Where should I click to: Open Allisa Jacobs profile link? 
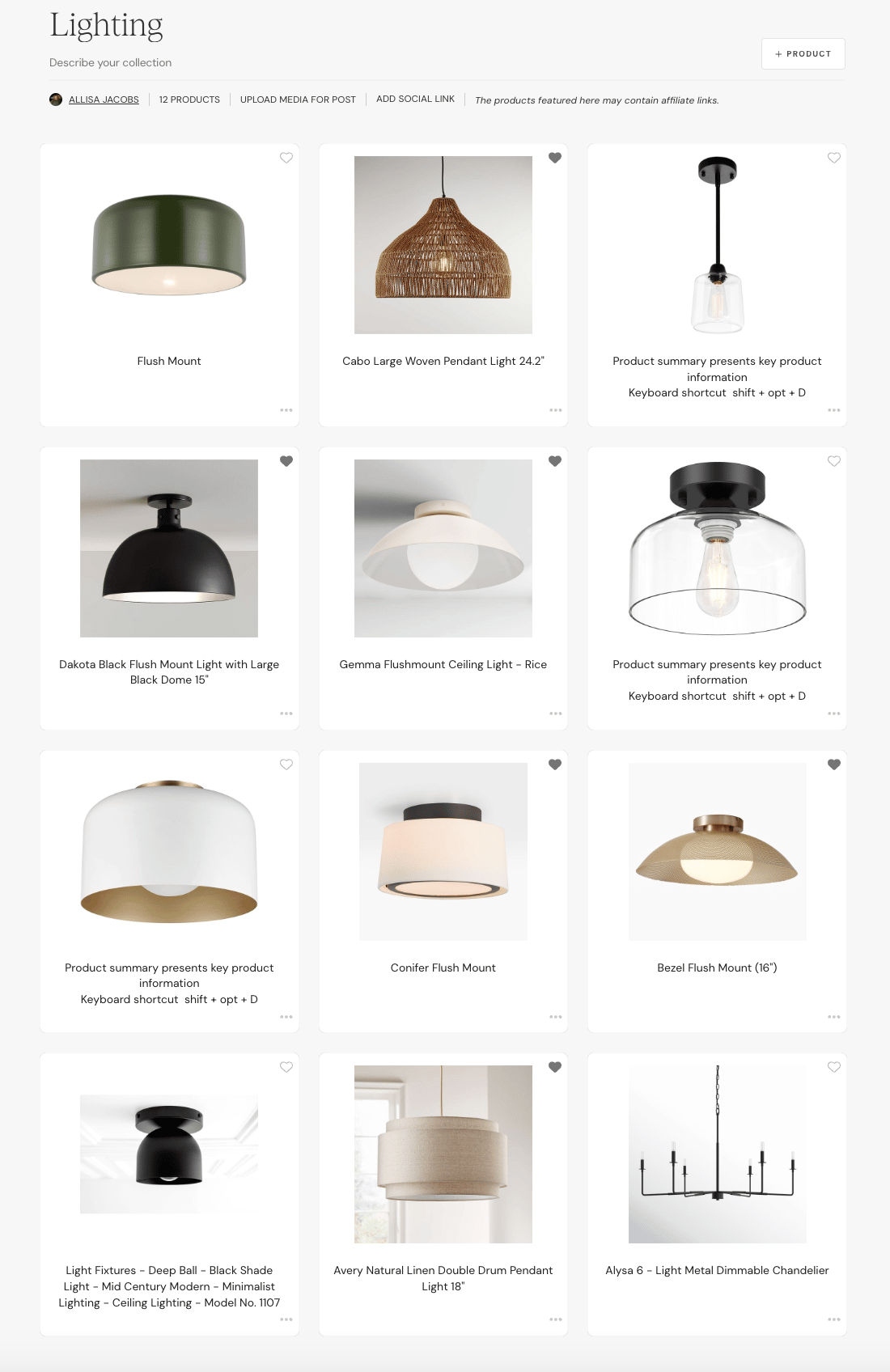(x=104, y=100)
